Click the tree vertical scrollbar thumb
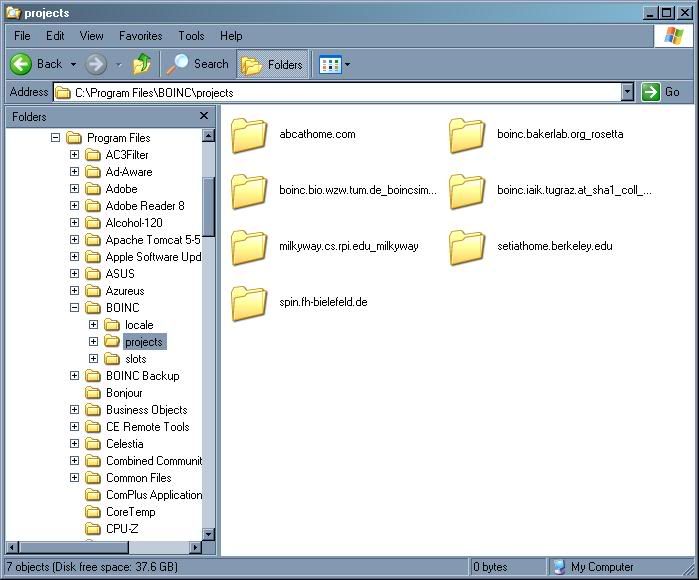The width and height of the screenshot is (699, 580). (208, 207)
